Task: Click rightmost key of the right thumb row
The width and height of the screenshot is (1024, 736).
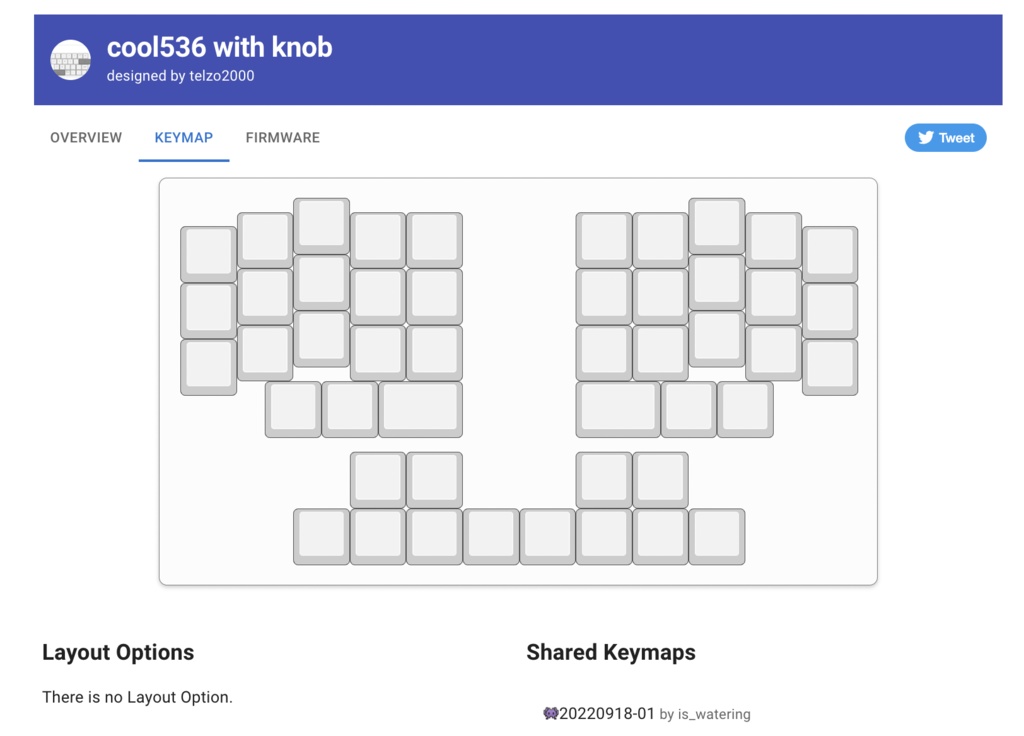Action: click(x=745, y=408)
